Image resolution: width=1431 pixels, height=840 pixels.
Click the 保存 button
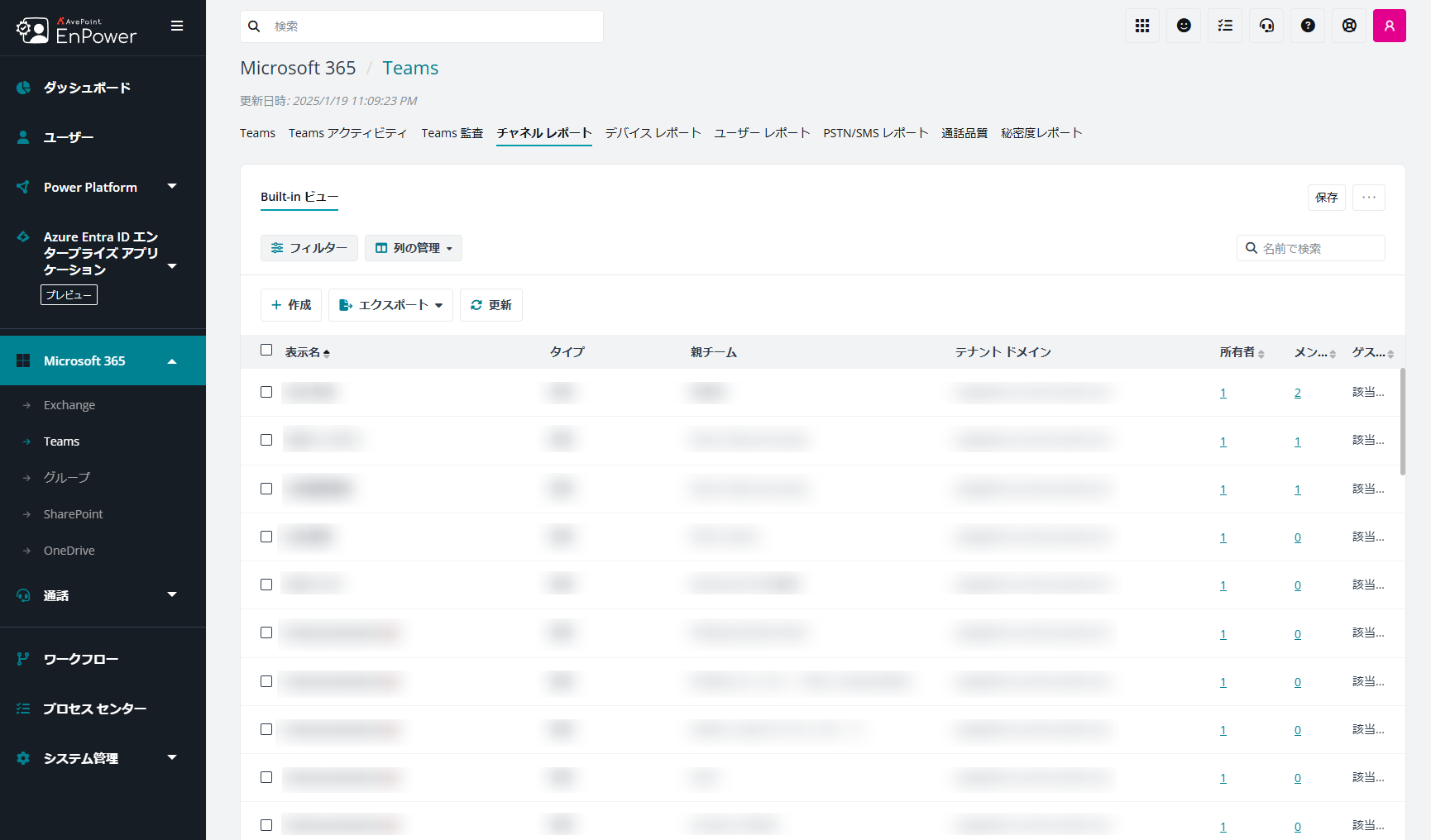click(x=1327, y=198)
